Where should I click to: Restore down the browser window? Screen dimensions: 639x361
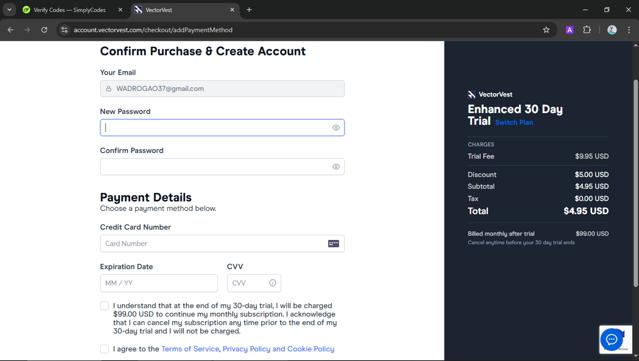click(x=607, y=10)
